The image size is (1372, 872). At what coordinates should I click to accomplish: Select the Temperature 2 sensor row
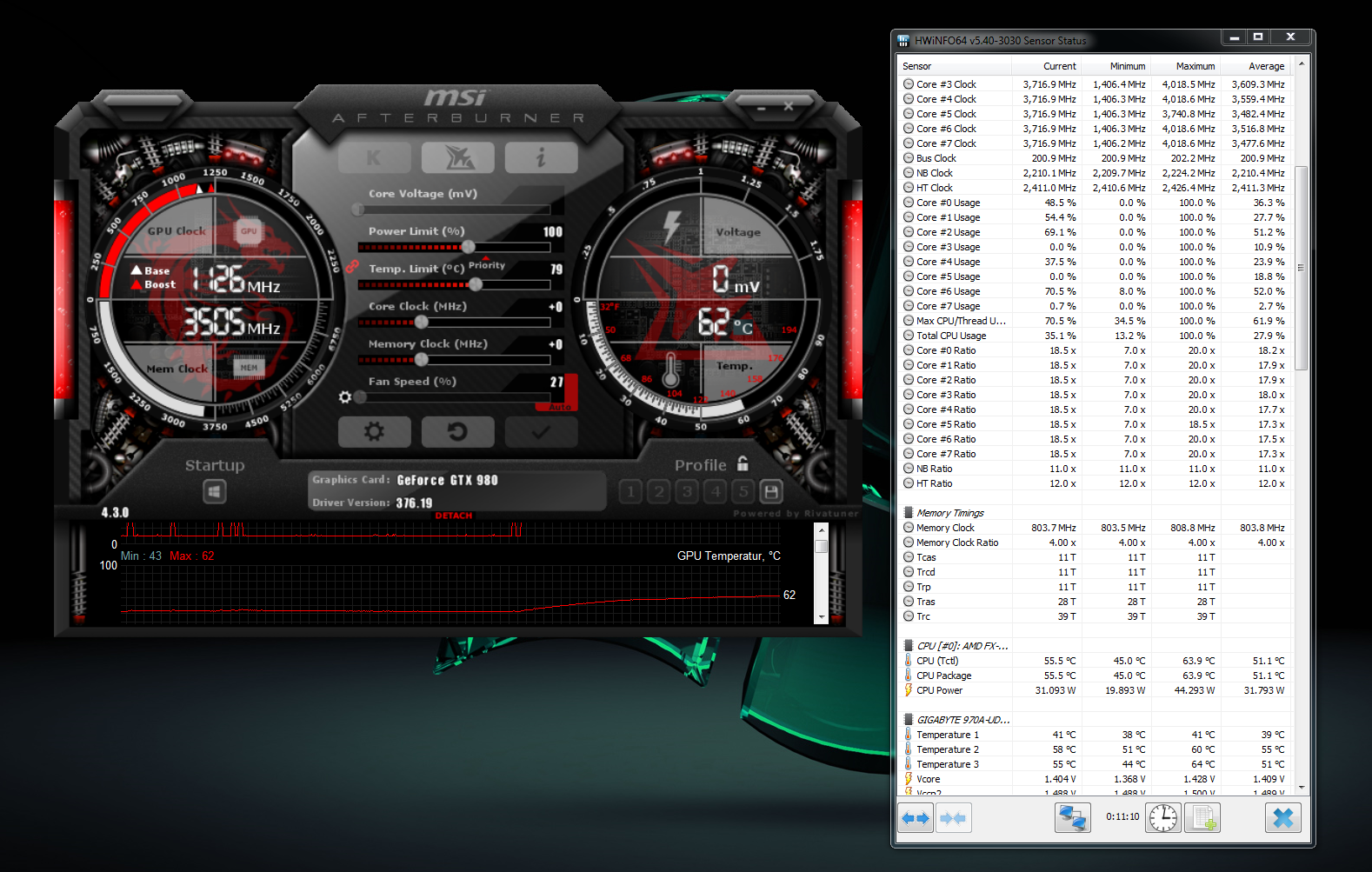point(1095,749)
